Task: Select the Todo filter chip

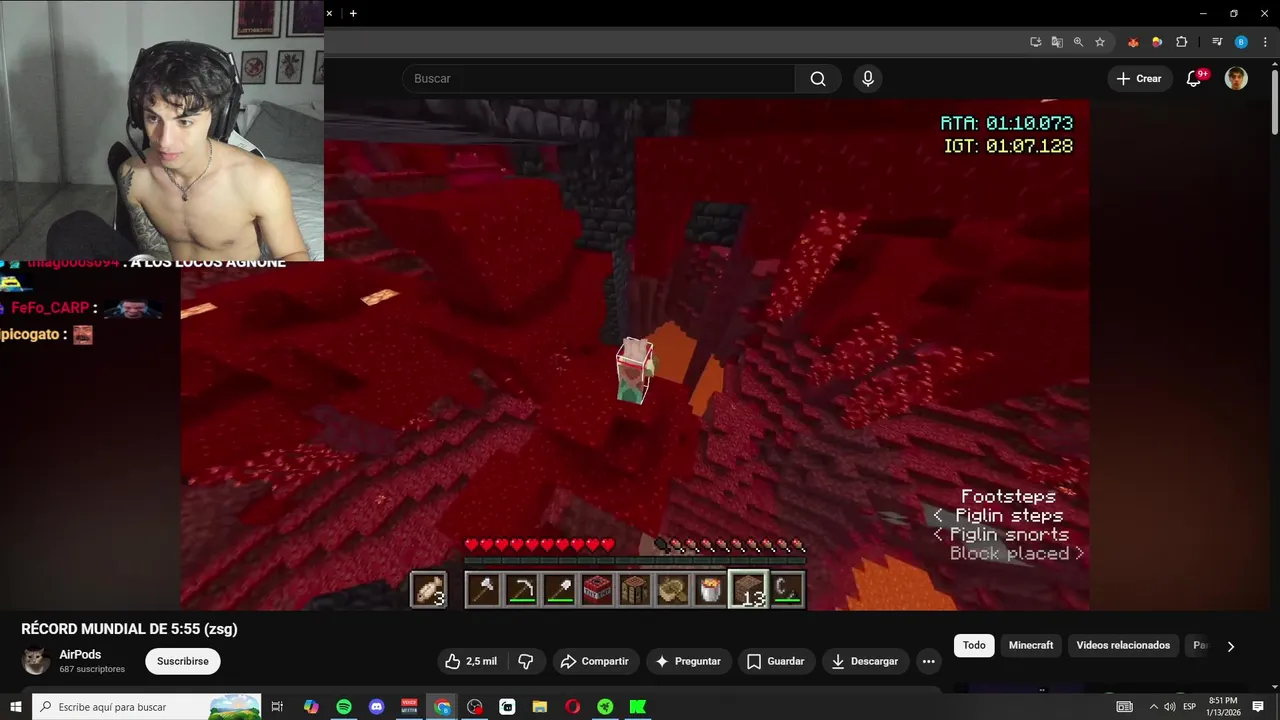Action: [x=974, y=645]
